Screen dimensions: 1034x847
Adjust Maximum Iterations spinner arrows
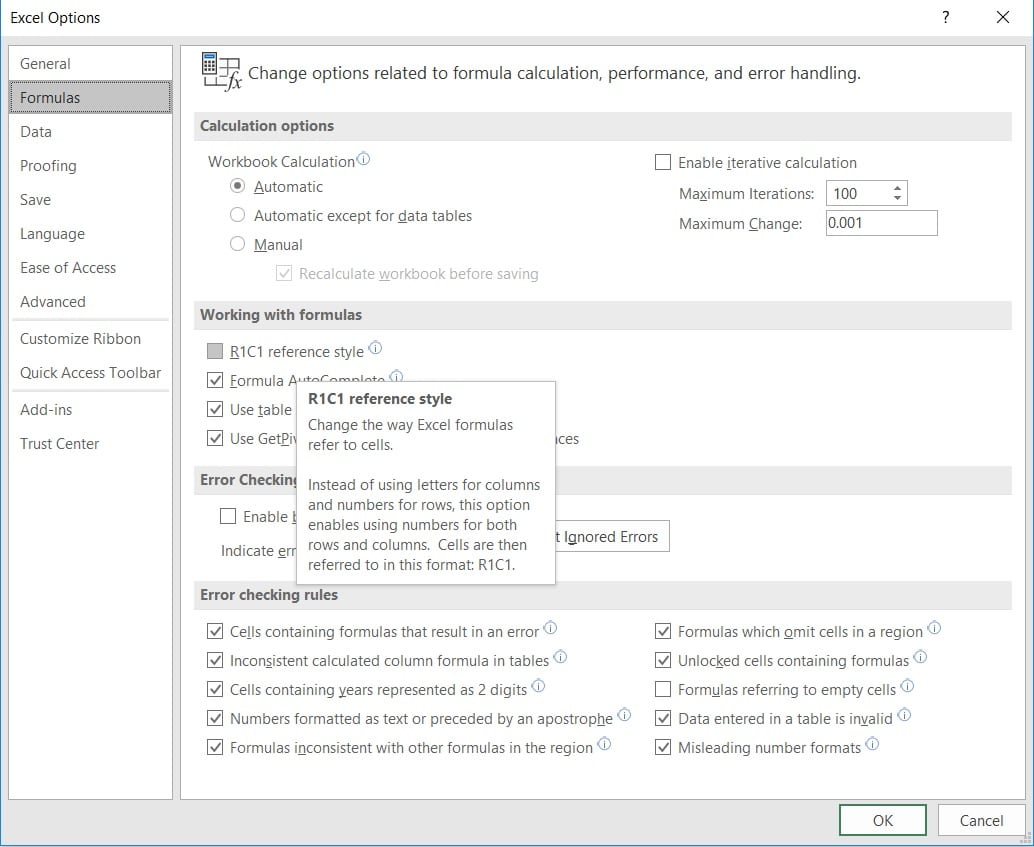point(897,193)
